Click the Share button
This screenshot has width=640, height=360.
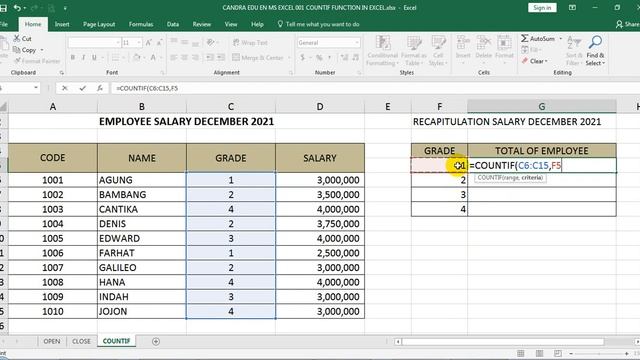pos(628,24)
